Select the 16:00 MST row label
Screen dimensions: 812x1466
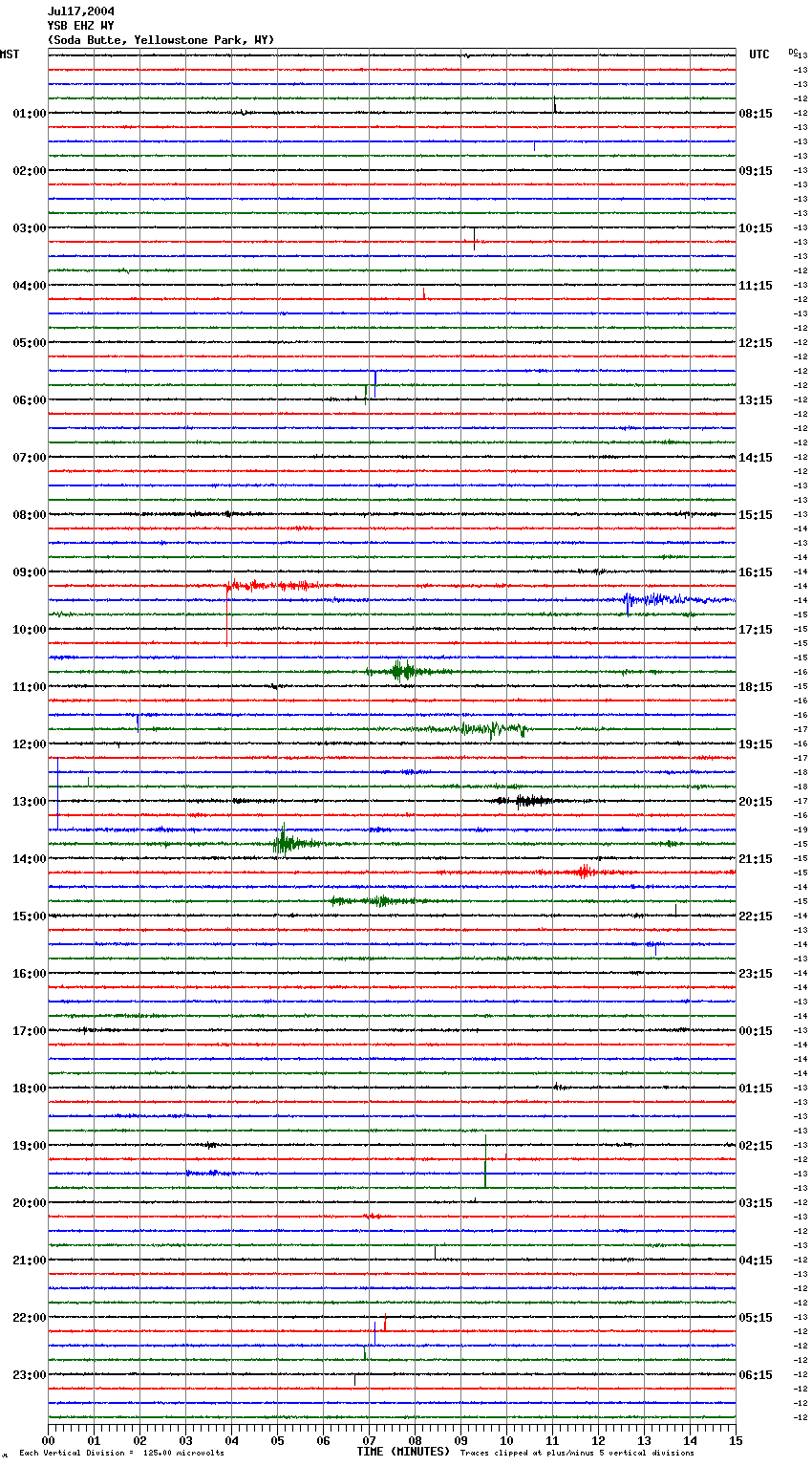[x=30, y=974]
